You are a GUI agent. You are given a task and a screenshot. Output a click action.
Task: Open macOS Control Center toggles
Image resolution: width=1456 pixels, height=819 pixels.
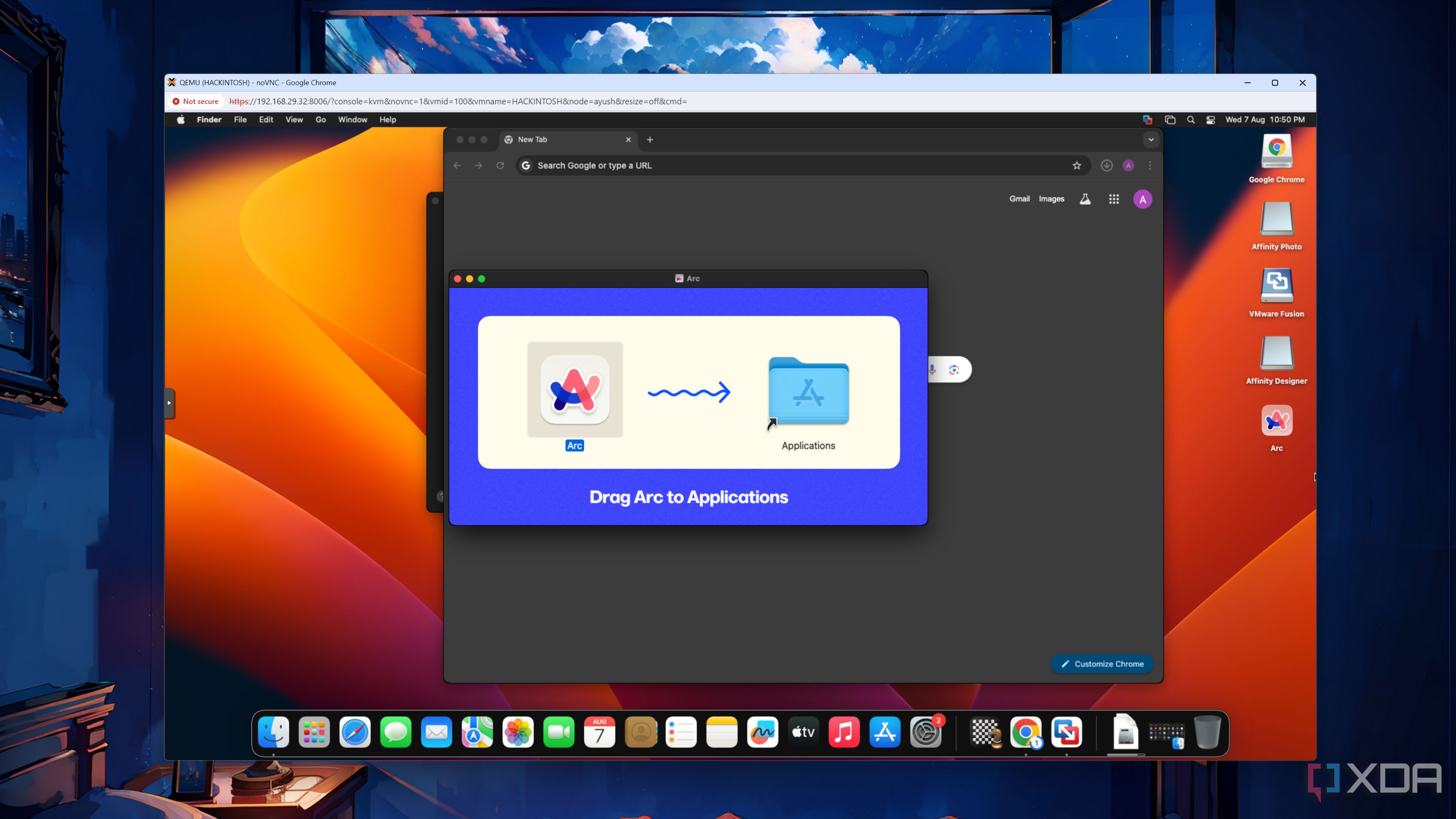pyautogui.click(x=1210, y=120)
